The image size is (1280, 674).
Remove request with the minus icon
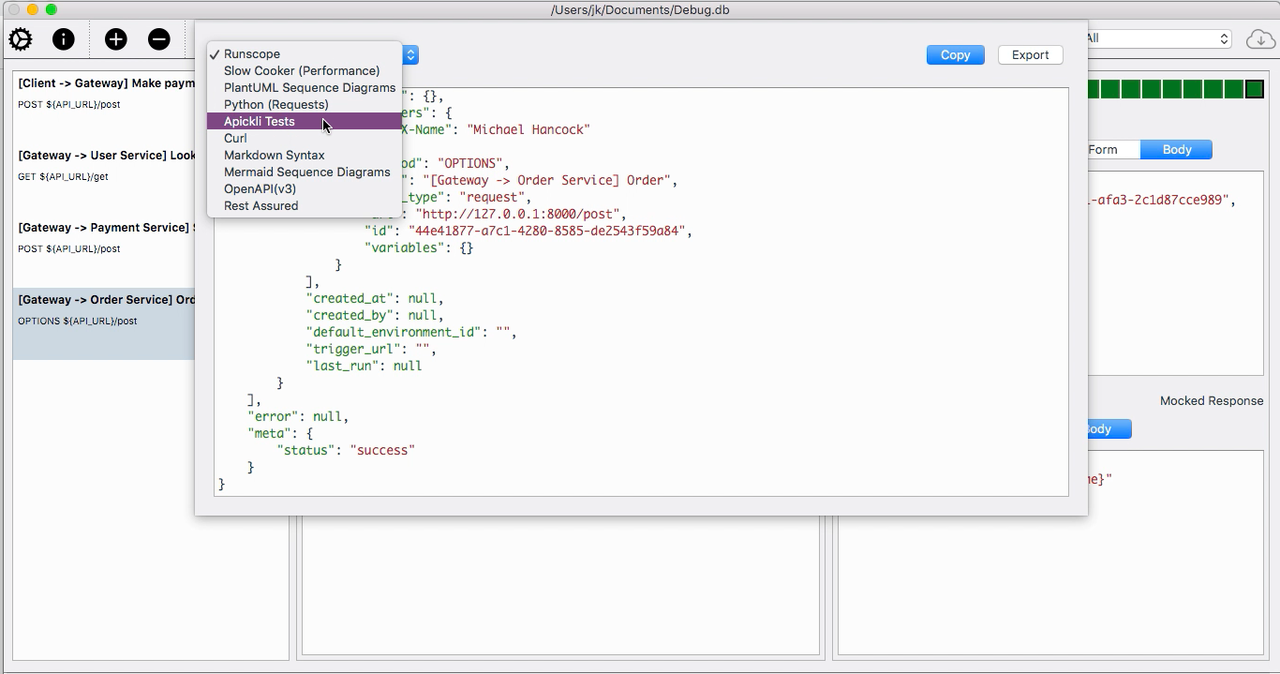pyautogui.click(x=159, y=40)
